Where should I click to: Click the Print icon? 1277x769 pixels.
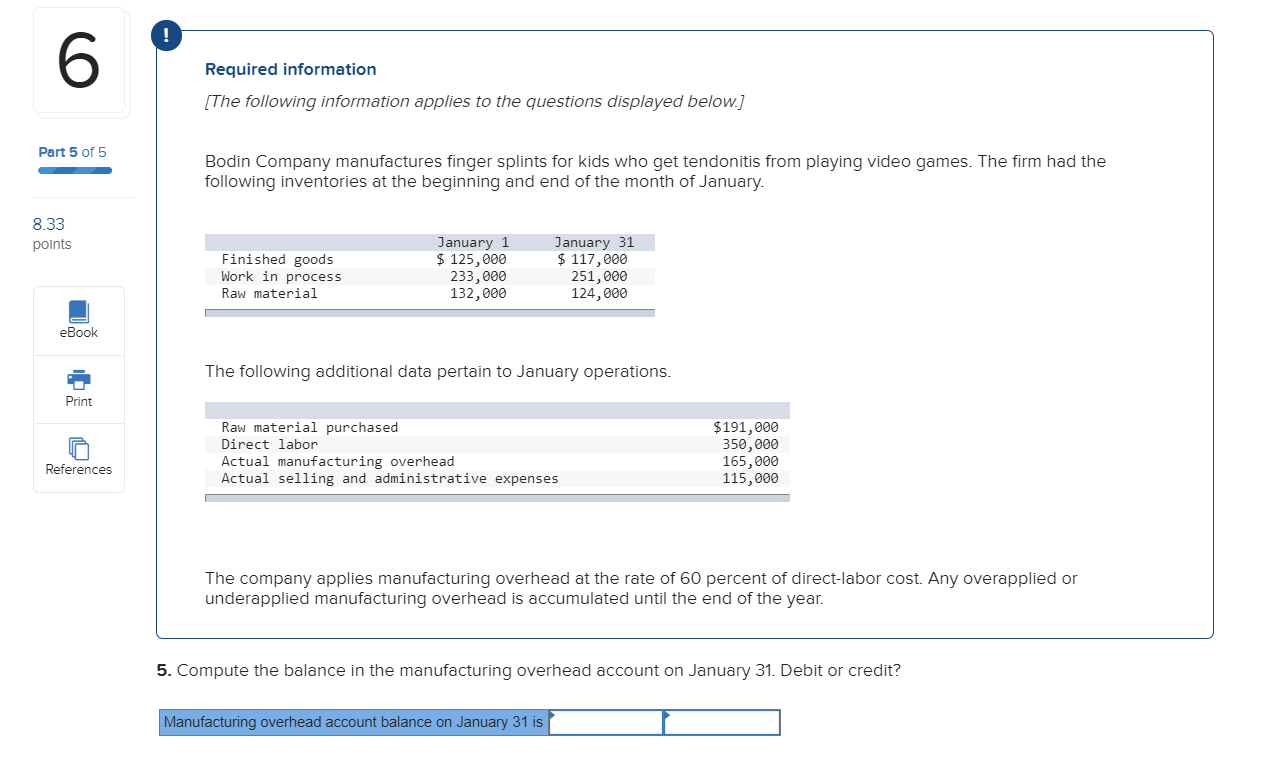79,380
